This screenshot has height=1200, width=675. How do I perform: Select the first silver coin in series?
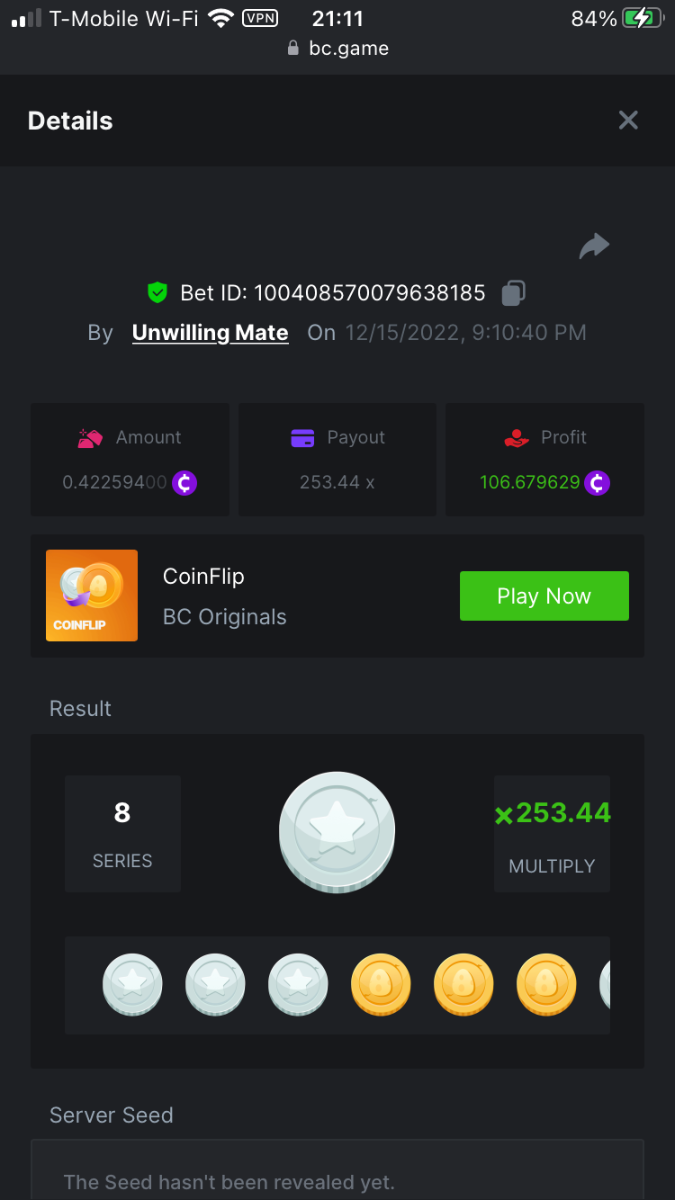point(132,985)
